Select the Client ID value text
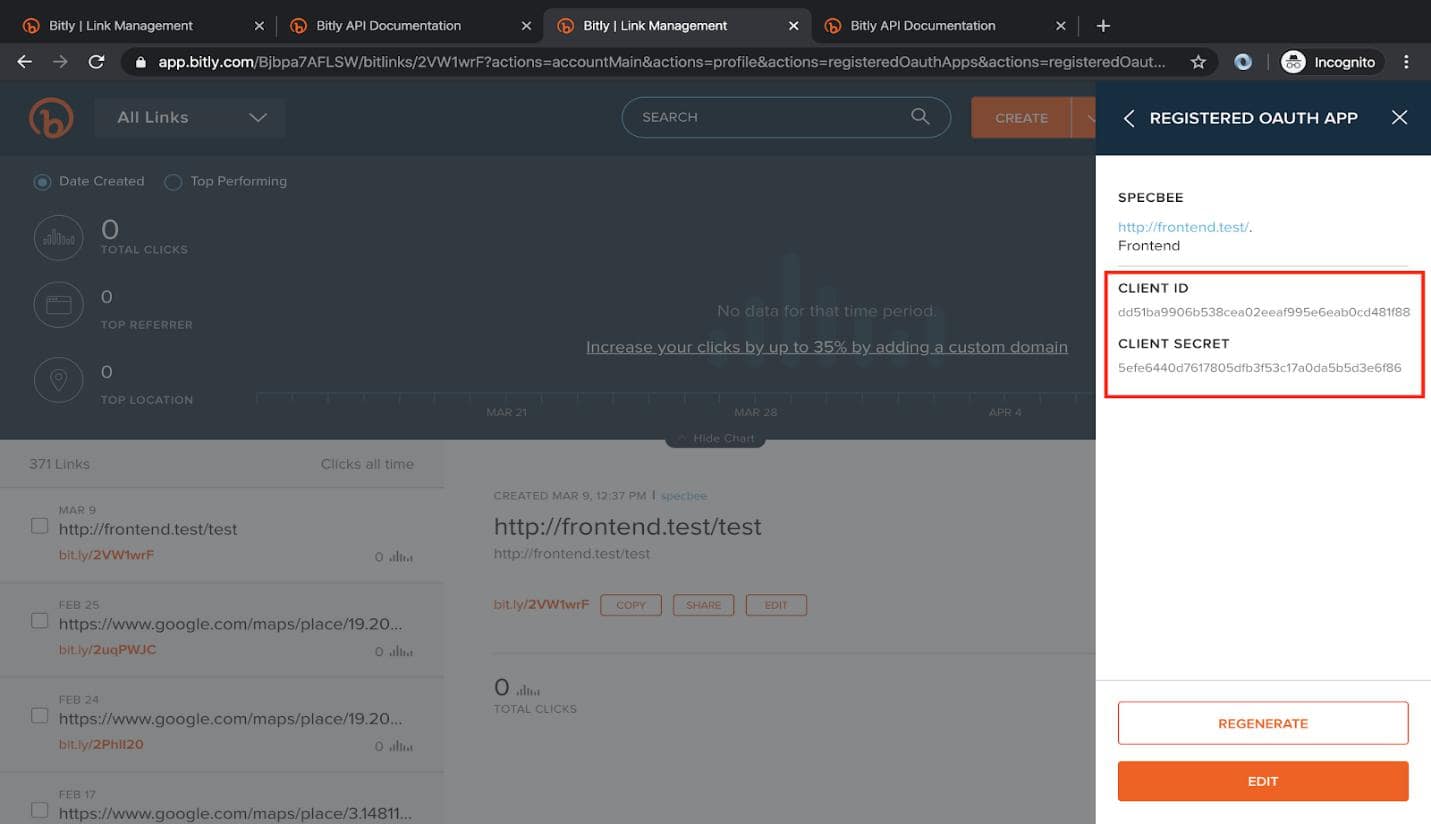The image size is (1431, 824). (1264, 312)
